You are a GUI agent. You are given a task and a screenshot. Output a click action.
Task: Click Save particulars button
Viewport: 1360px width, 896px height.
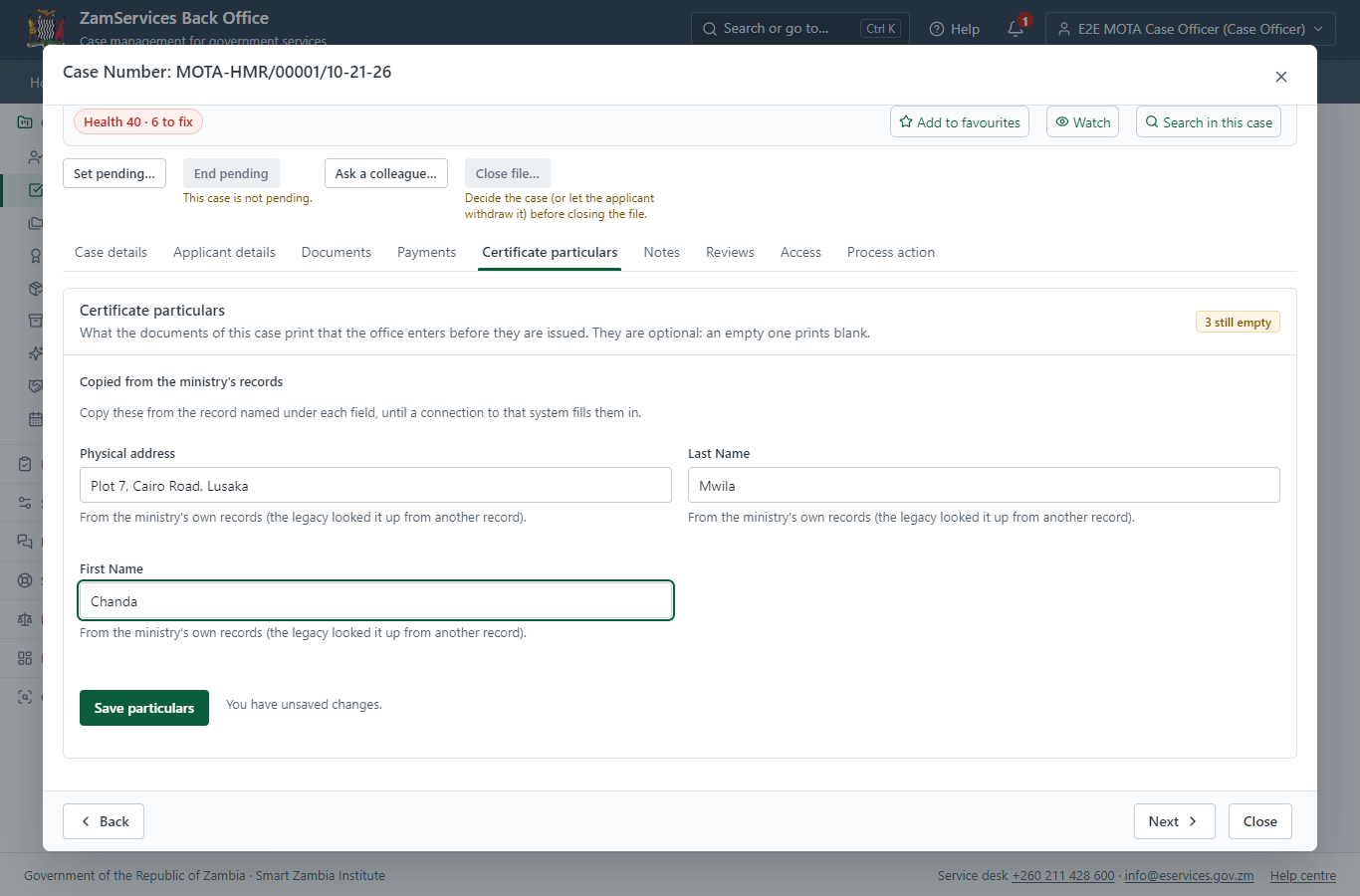click(144, 708)
